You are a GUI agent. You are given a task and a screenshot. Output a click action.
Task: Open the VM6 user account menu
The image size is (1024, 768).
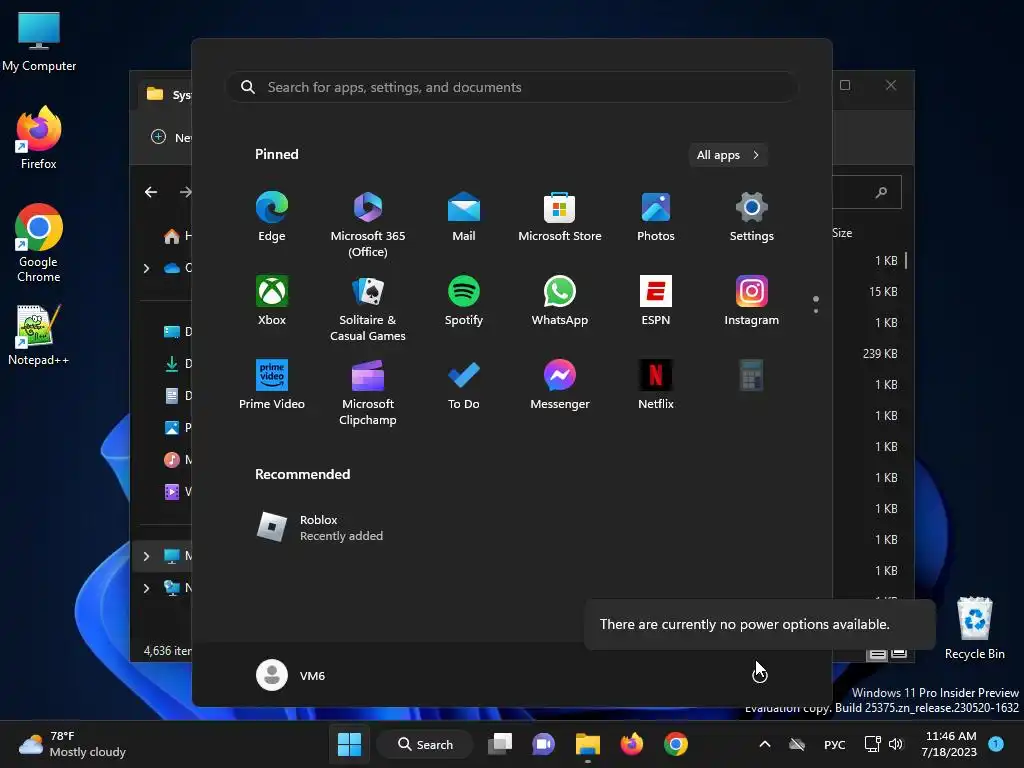coord(291,675)
